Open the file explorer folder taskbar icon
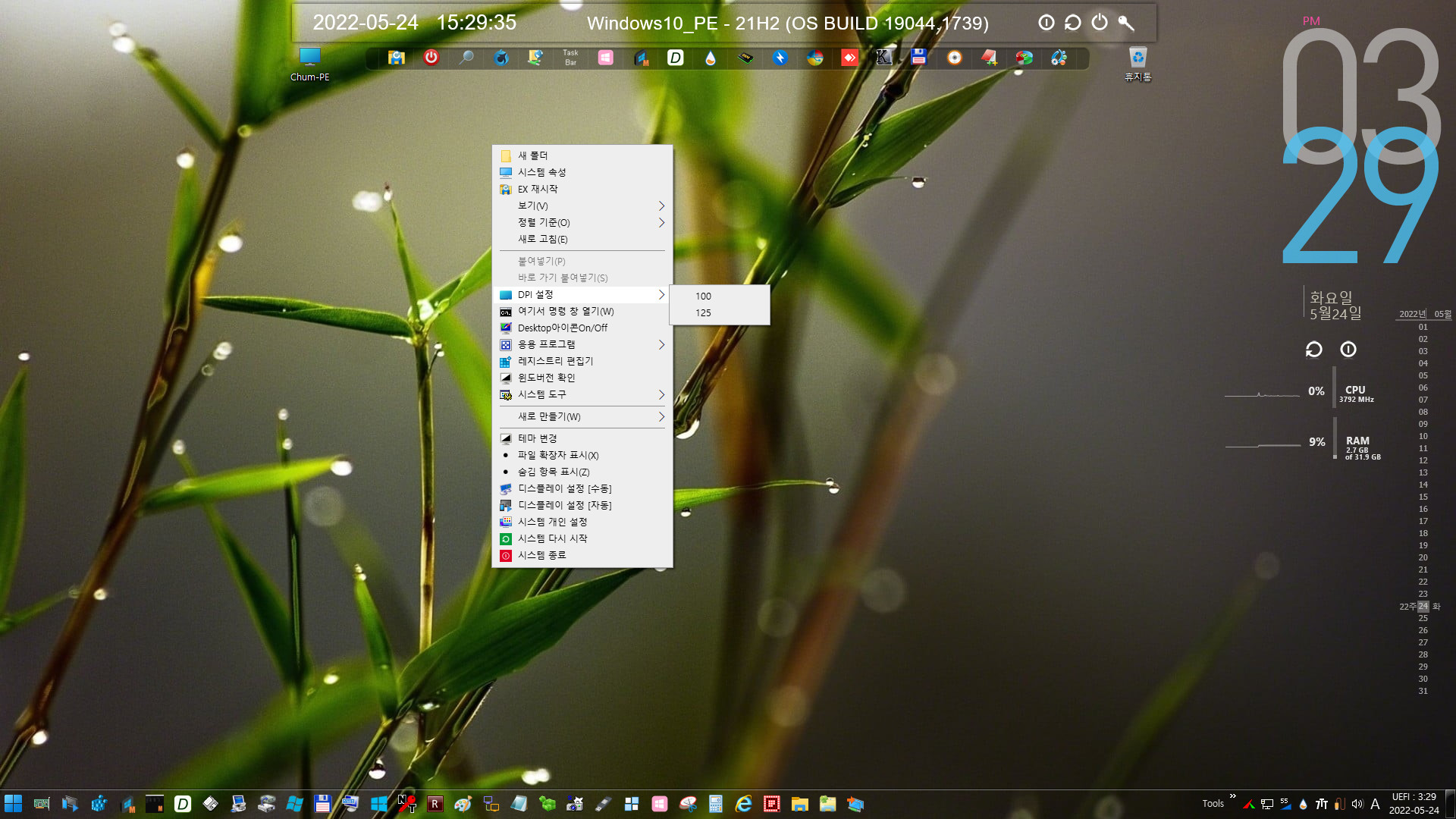This screenshot has width=1456, height=819. pos(799,804)
